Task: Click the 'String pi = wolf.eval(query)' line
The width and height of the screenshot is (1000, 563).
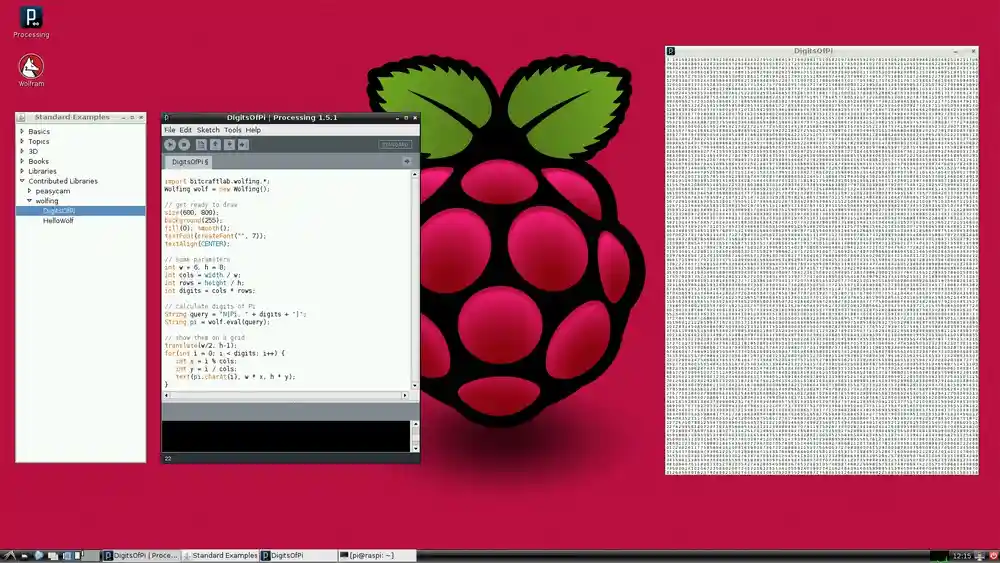Action: pos(217,322)
